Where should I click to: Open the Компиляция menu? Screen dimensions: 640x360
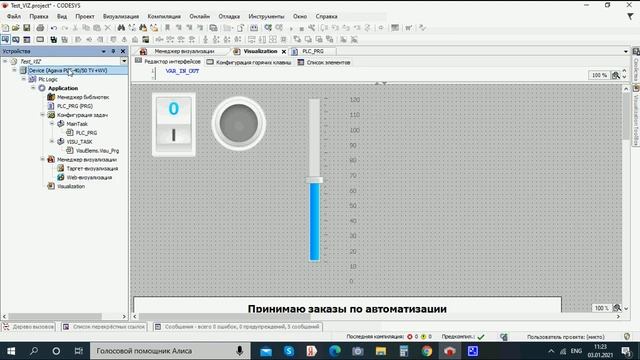(164, 16)
